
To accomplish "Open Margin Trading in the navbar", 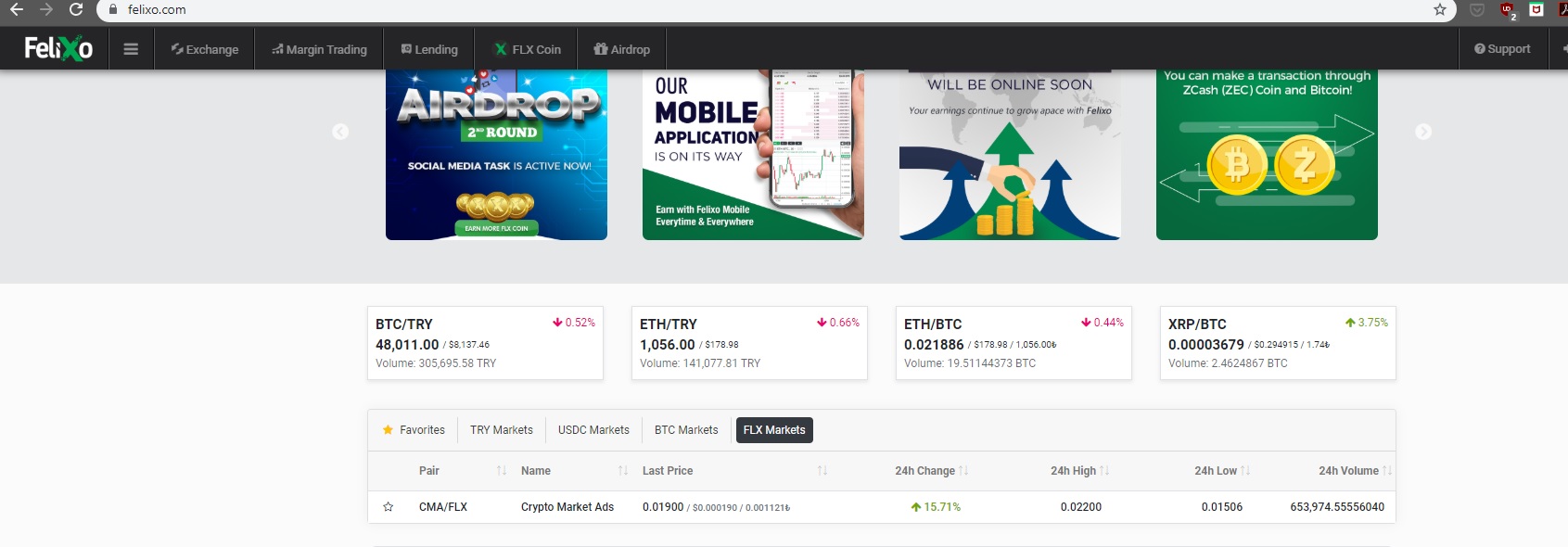I will [320, 49].
